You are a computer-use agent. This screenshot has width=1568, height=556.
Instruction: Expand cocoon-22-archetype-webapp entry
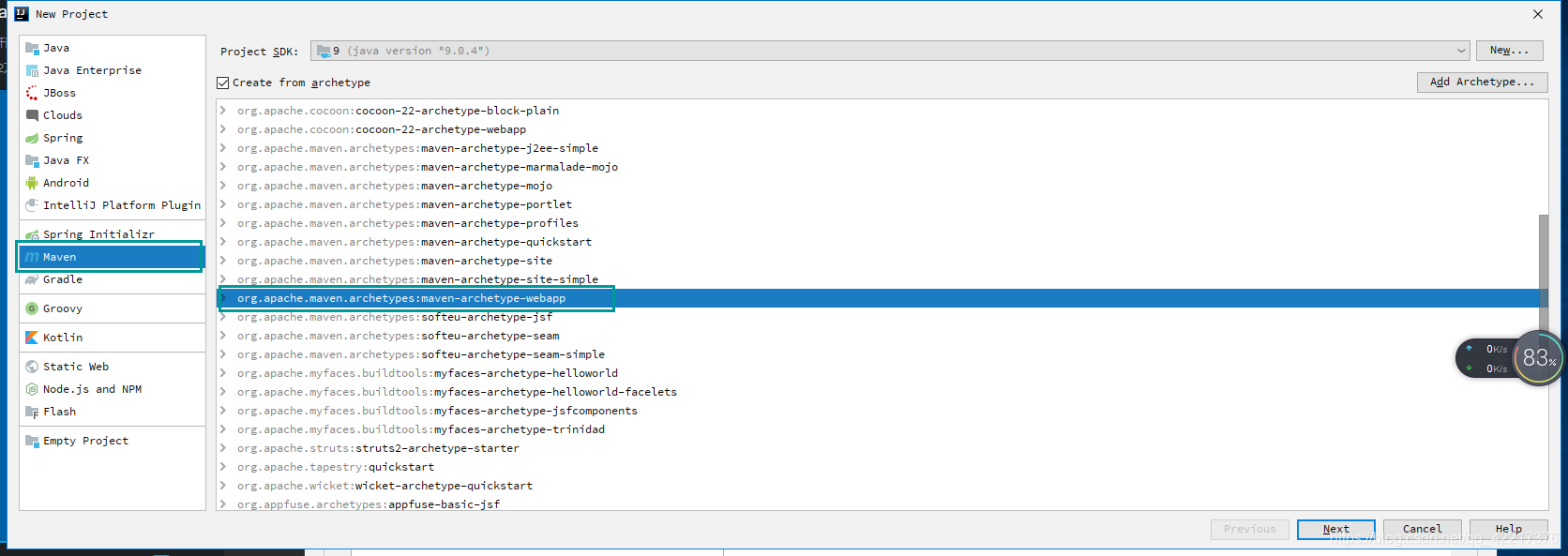point(224,129)
